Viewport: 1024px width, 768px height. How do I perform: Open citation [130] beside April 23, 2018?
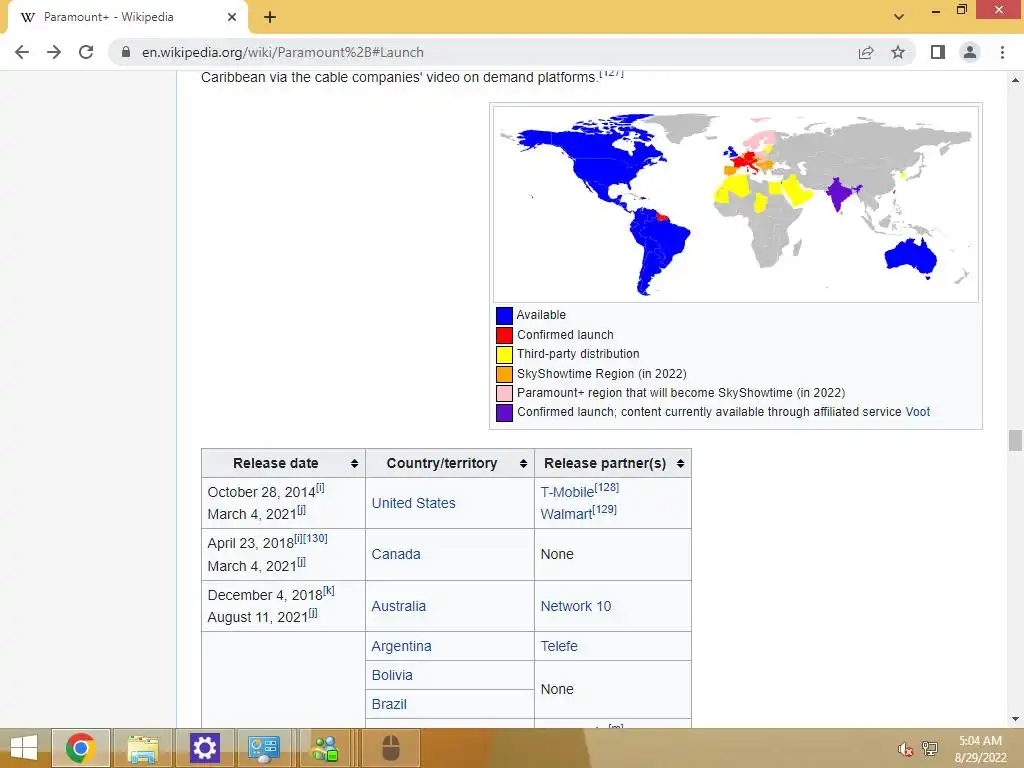click(x=315, y=538)
